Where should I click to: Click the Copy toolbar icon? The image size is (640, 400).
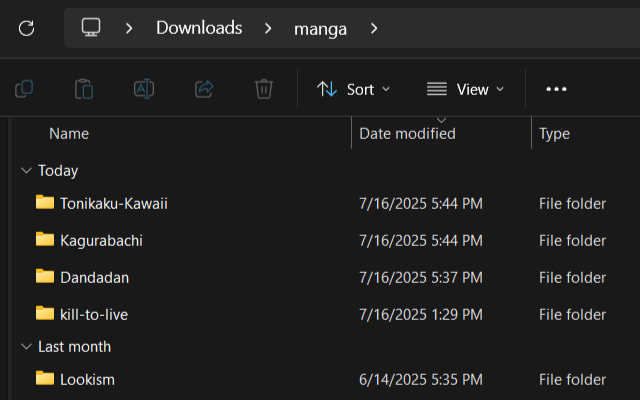[24, 89]
